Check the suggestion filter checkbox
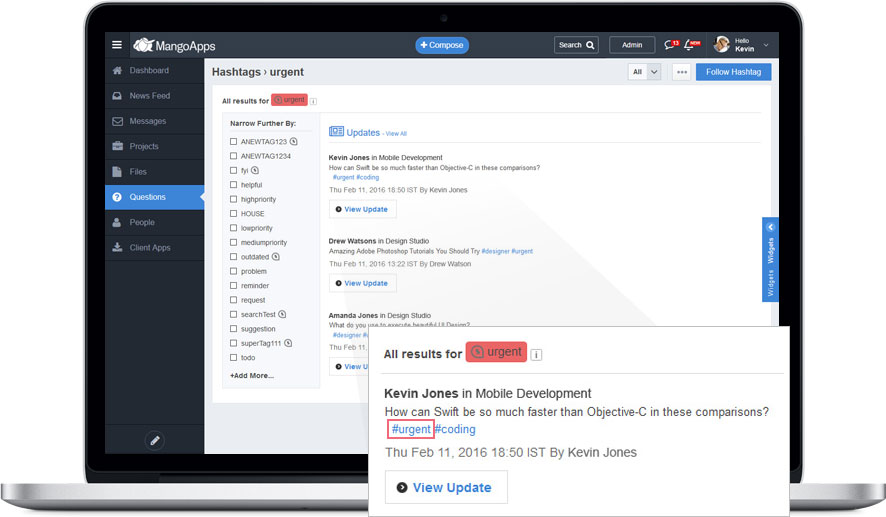 (233, 329)
